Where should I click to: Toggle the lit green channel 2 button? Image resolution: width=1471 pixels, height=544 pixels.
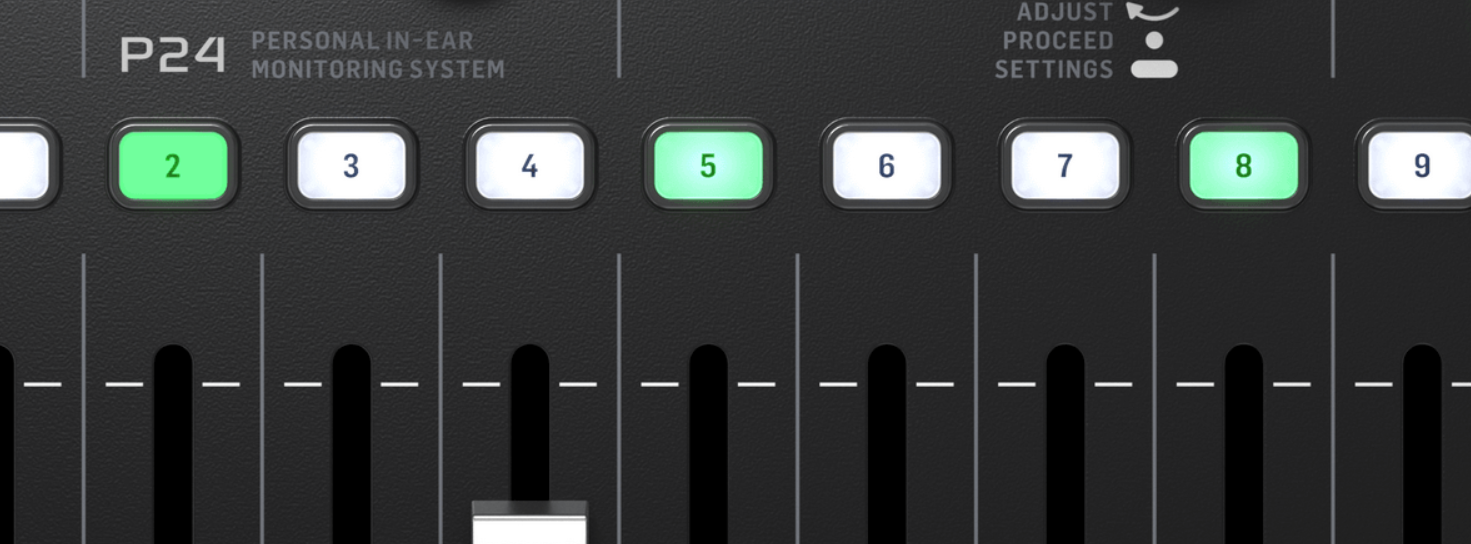click(x=173, y=165)
